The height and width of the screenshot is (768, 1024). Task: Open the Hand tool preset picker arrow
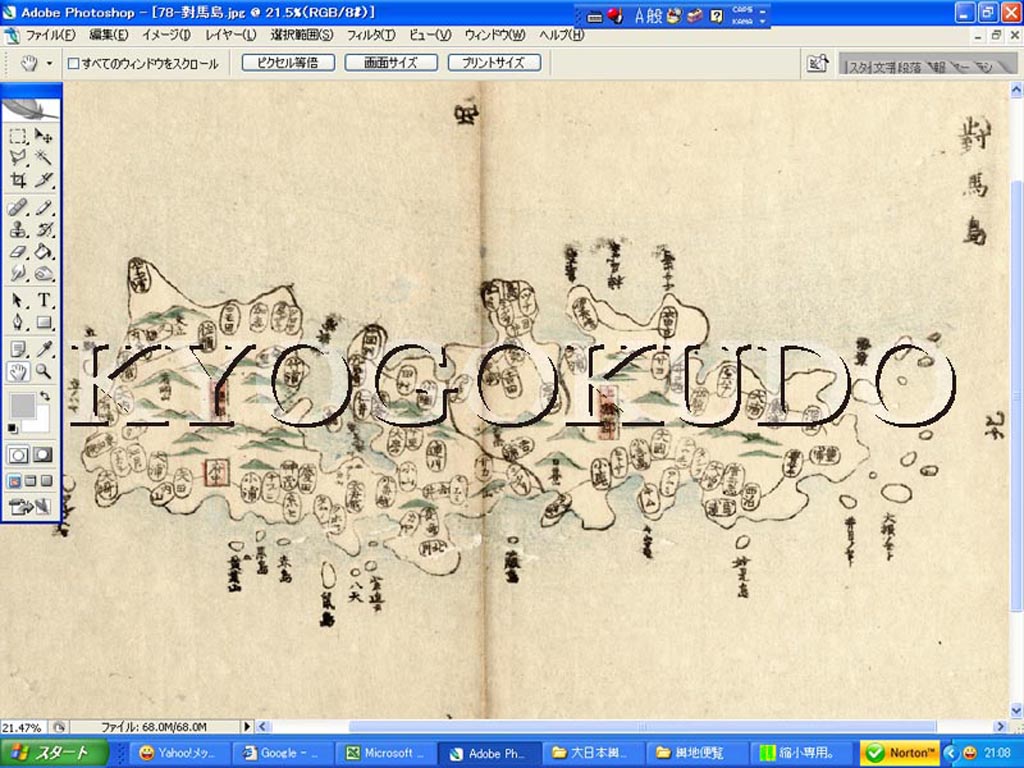click(x=49, y=64)
